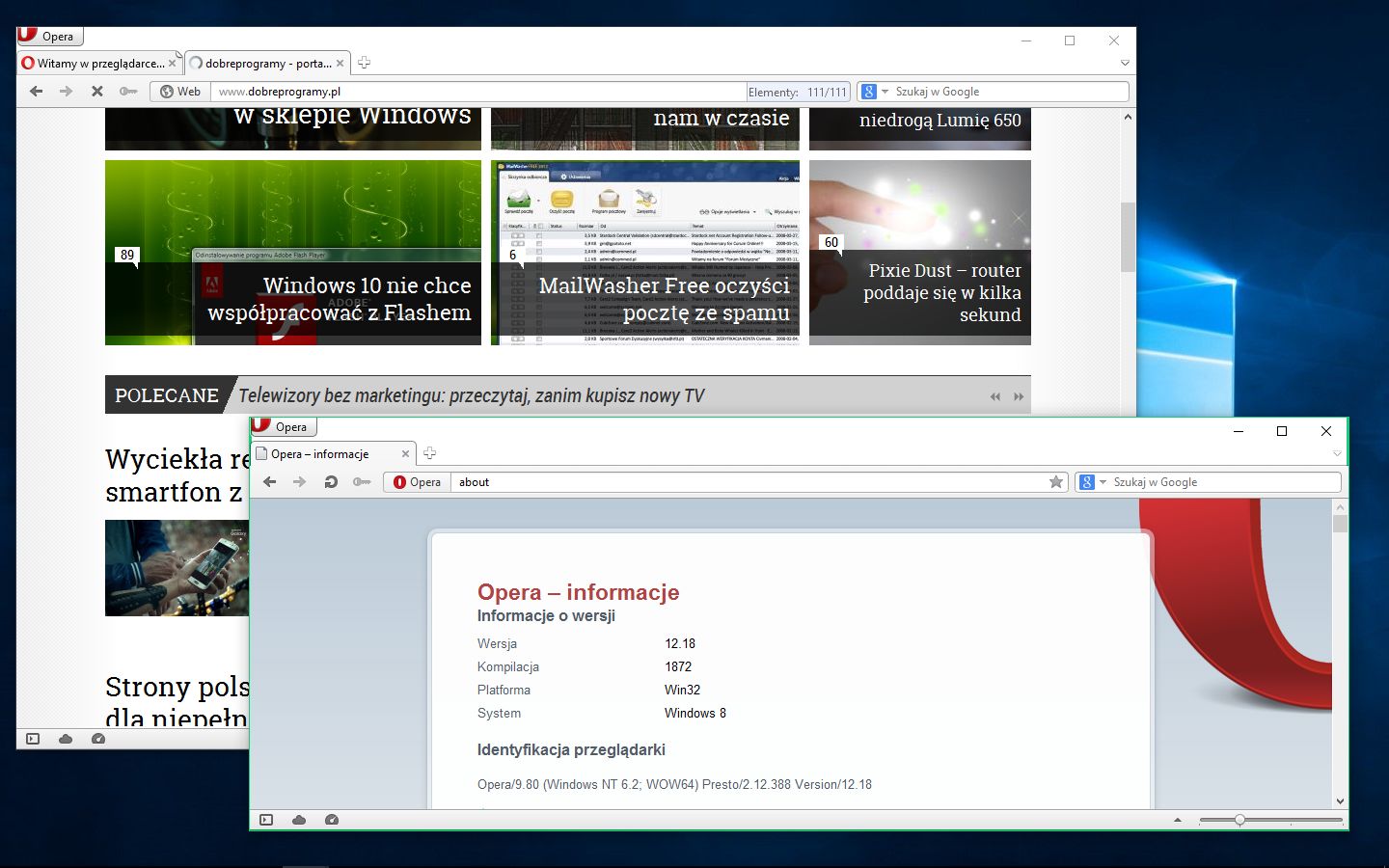Click the 'Wyciekła' article headline
1389x868 pixels.
pos(177,475)
